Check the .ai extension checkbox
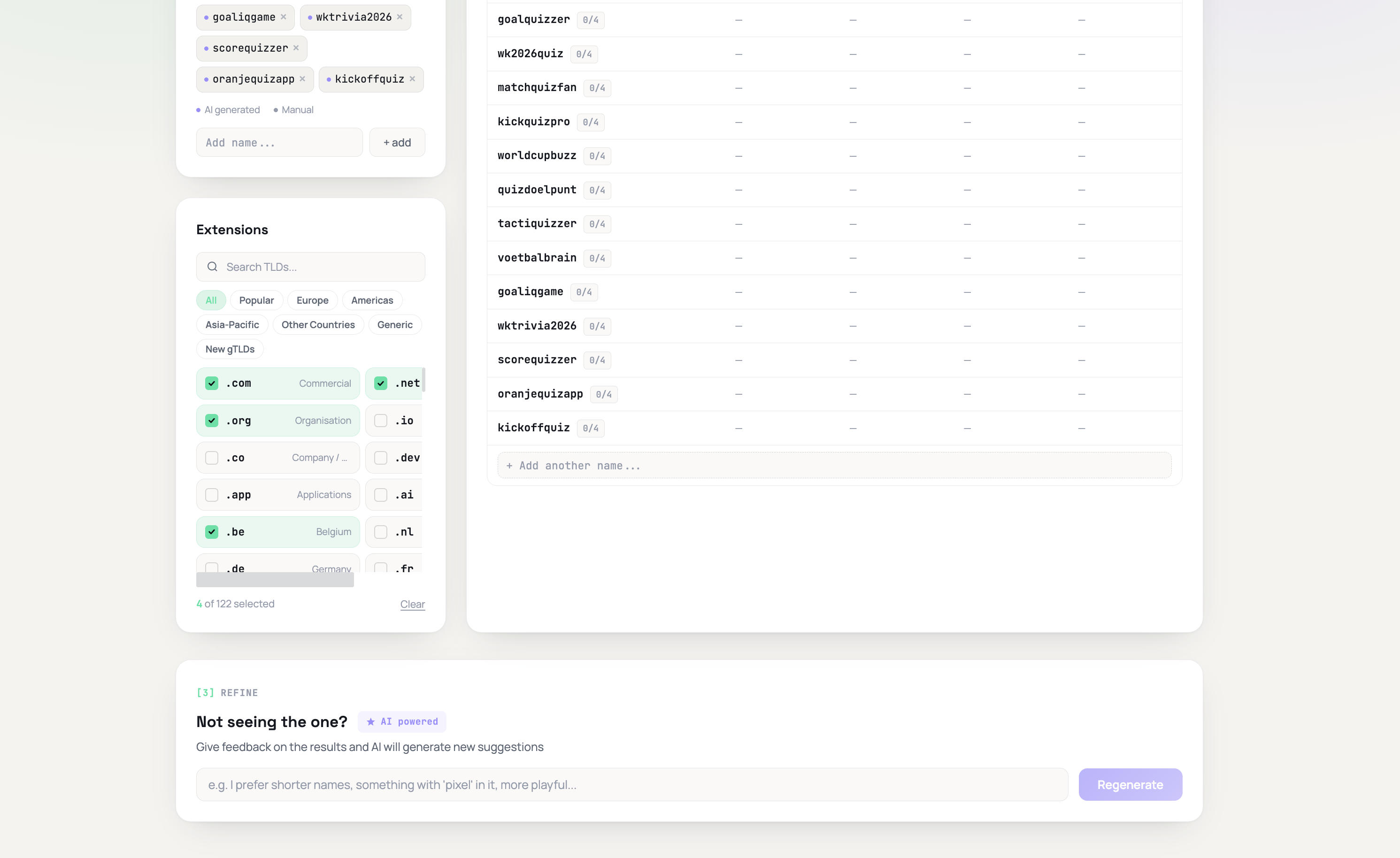 pos(381,495)
